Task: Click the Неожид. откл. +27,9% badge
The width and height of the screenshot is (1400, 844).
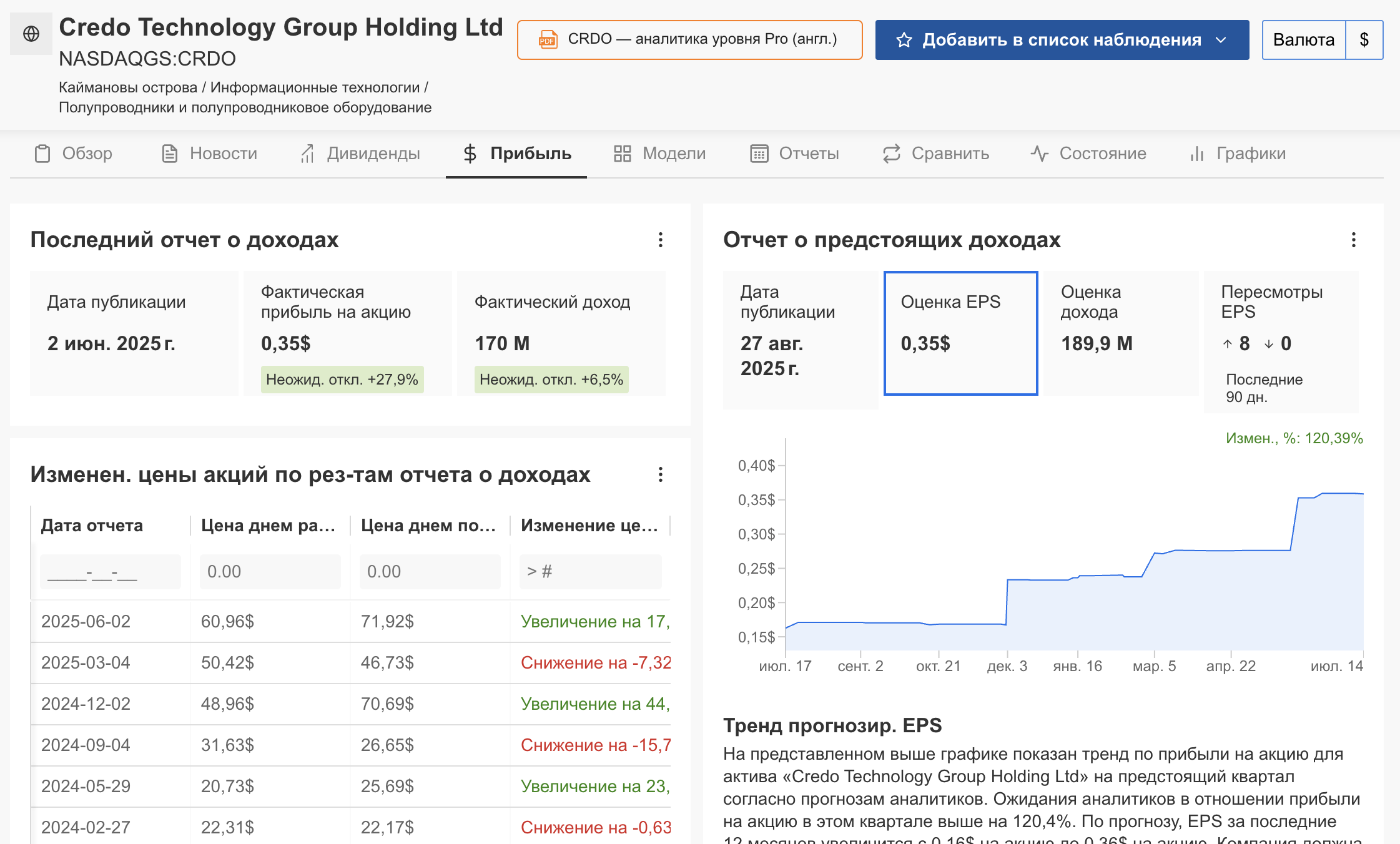Action: click(x=342, y=380)
